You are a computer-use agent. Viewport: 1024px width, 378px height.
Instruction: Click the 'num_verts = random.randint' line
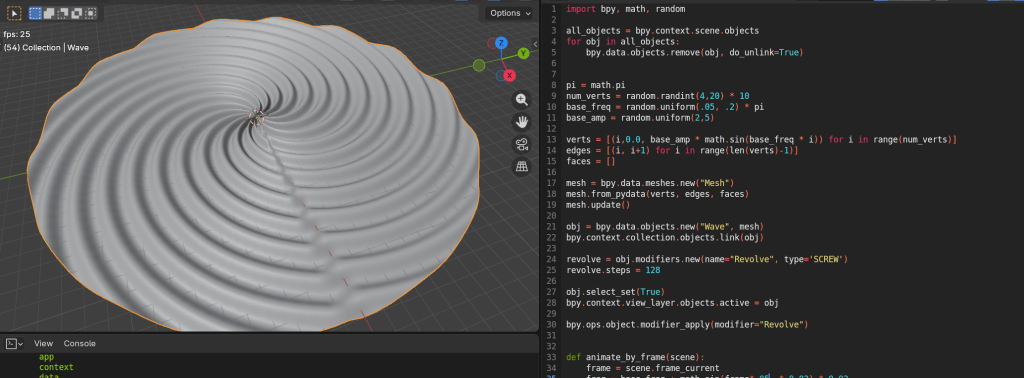(658, 96)
